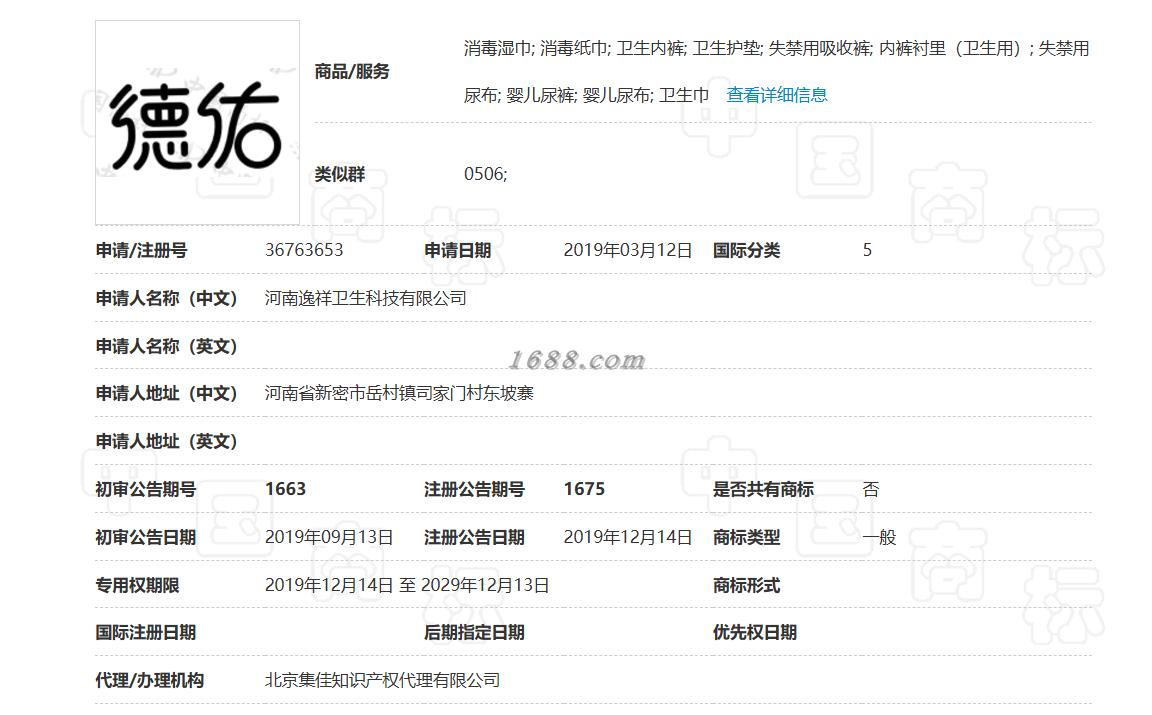The height and width of the screenshot is (715, 1152).
Task: Click agency name 北京集佳知识产权代理有限公司
Action: (382, 680)
